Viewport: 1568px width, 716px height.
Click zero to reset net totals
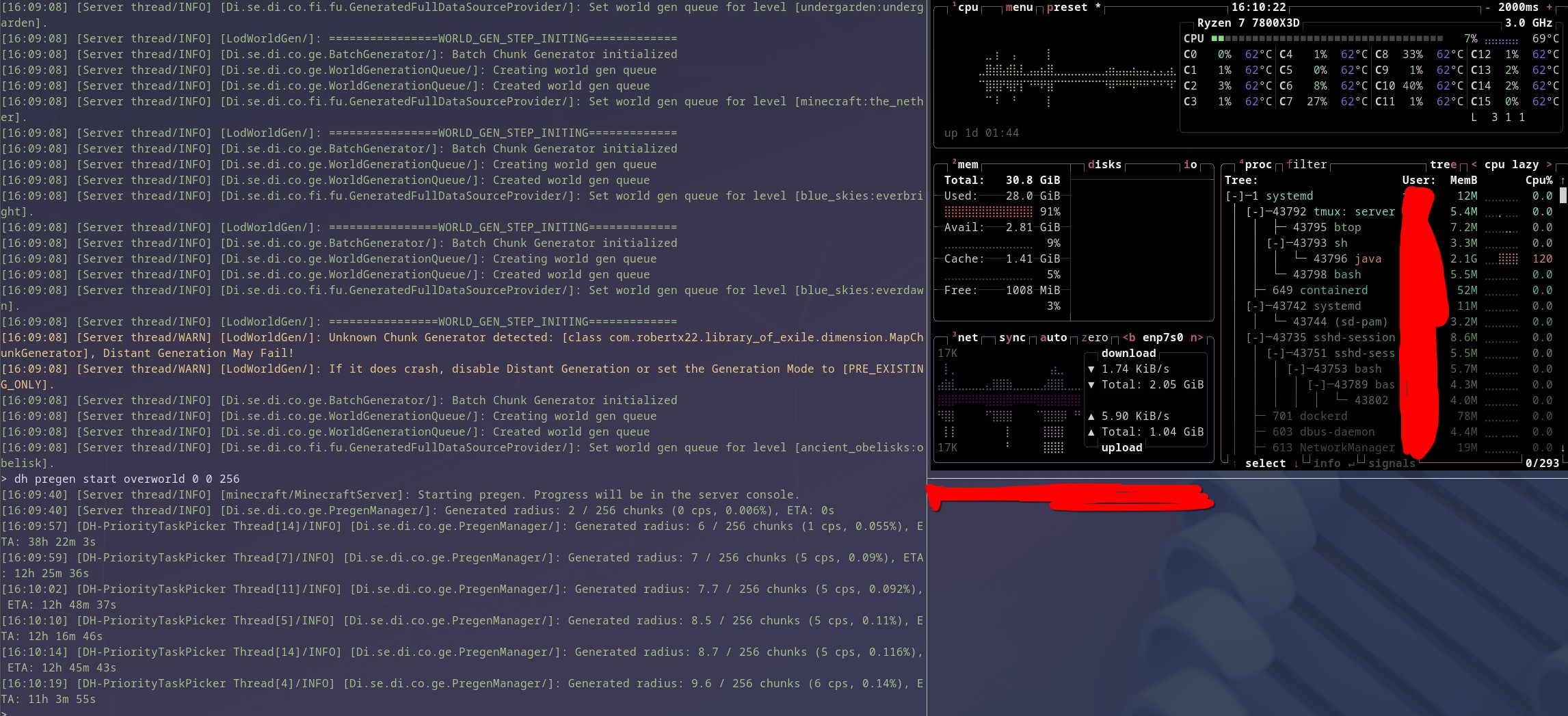[x=1094, y=337]
